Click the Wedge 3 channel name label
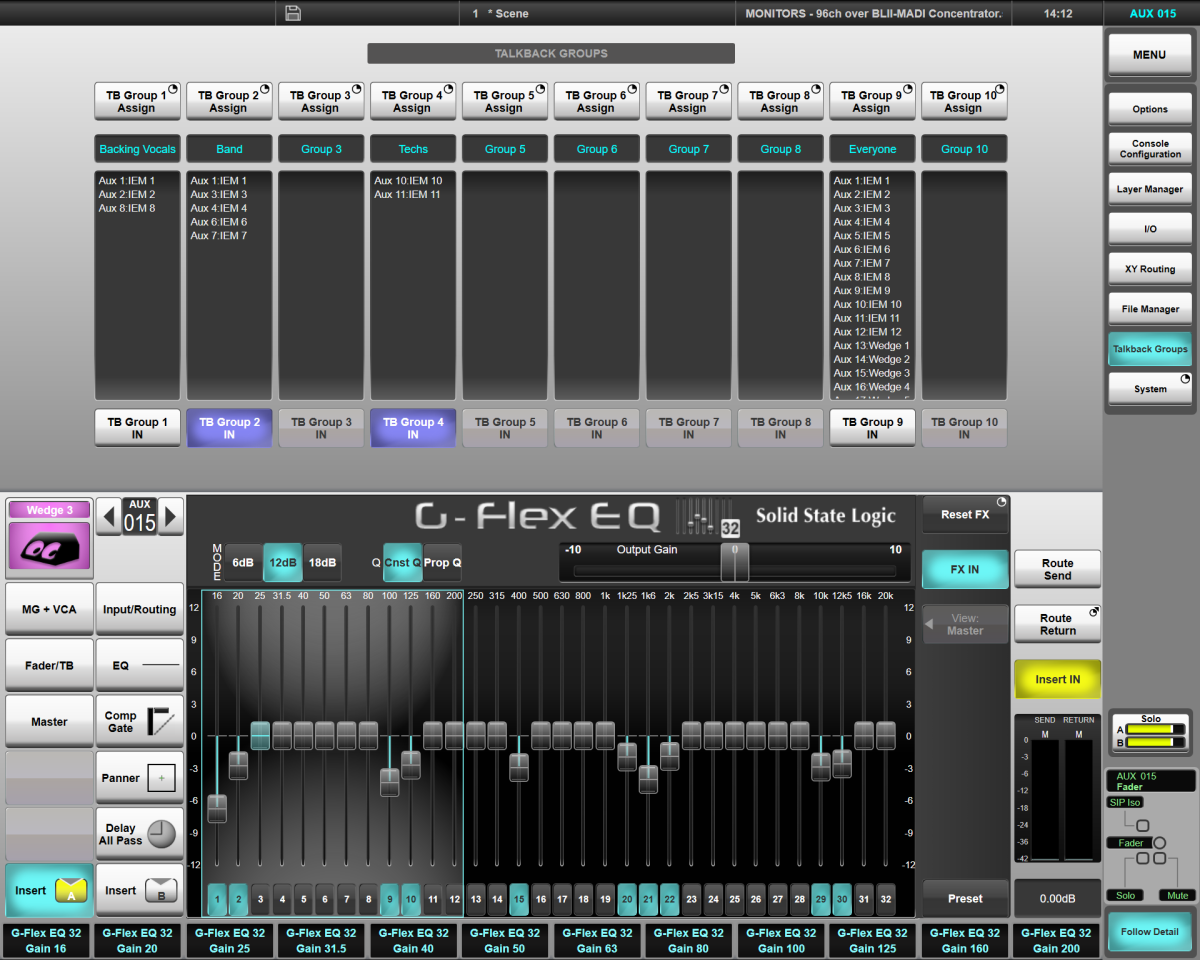Viewport: 1200px width, 960px height. coord(50,510)
